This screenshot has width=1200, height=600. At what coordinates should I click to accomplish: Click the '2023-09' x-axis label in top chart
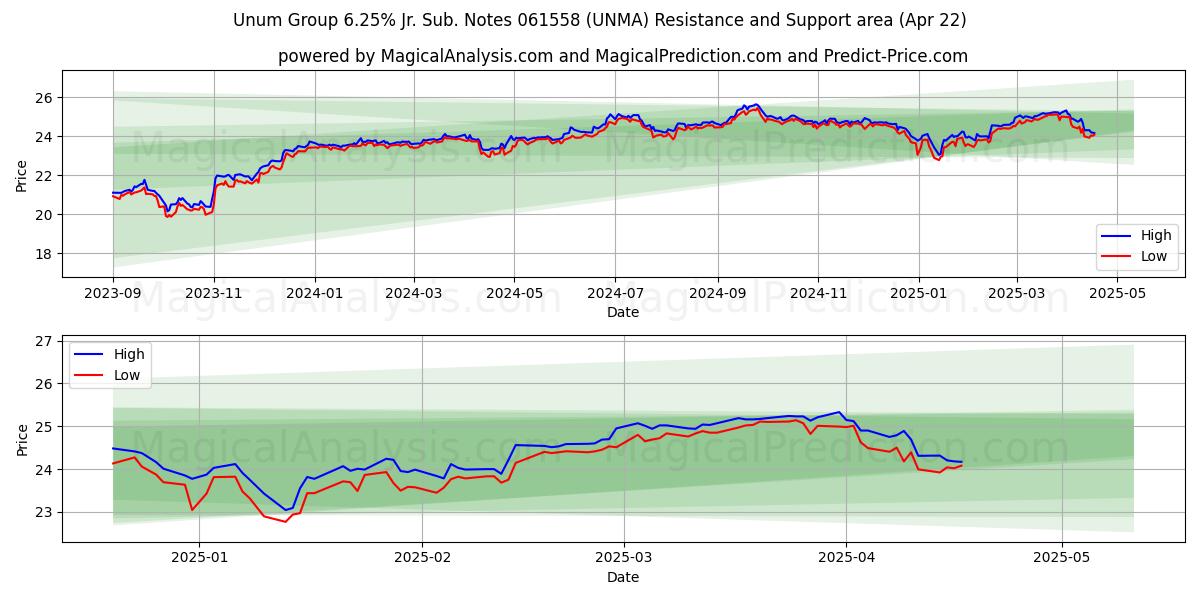coord(113,293)
